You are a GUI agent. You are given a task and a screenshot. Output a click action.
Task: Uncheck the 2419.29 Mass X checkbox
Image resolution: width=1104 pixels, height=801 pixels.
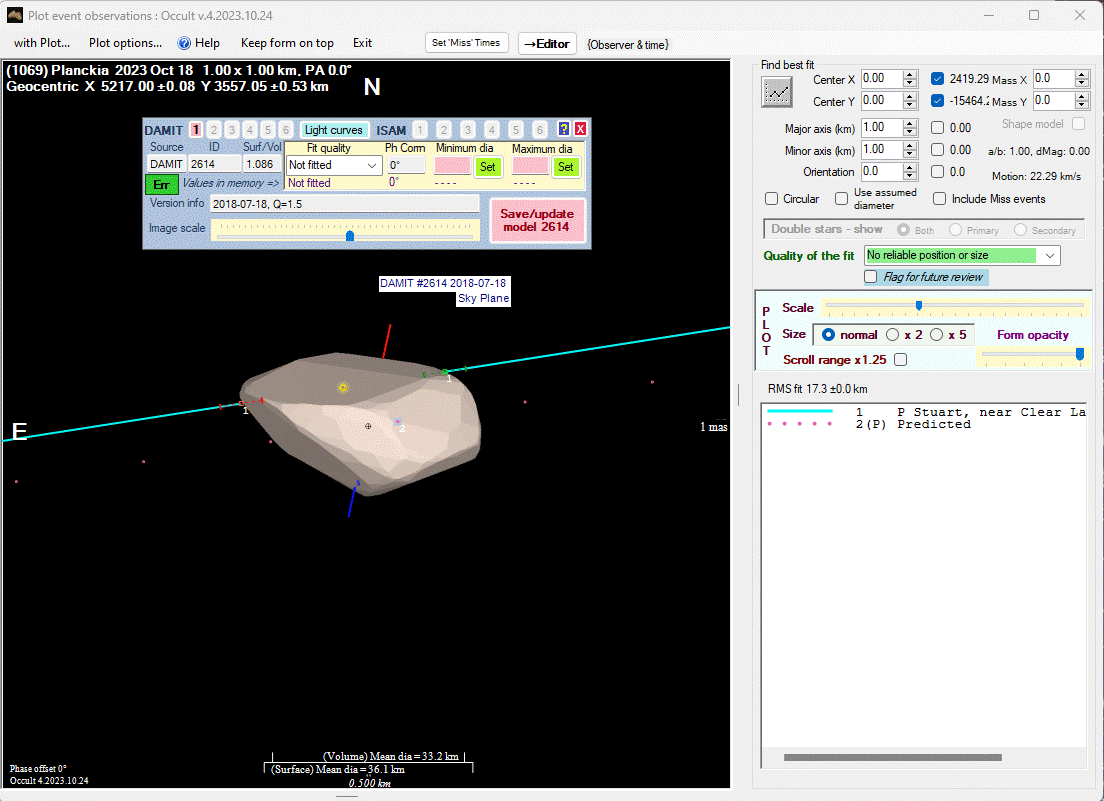(x=937, y=79)
